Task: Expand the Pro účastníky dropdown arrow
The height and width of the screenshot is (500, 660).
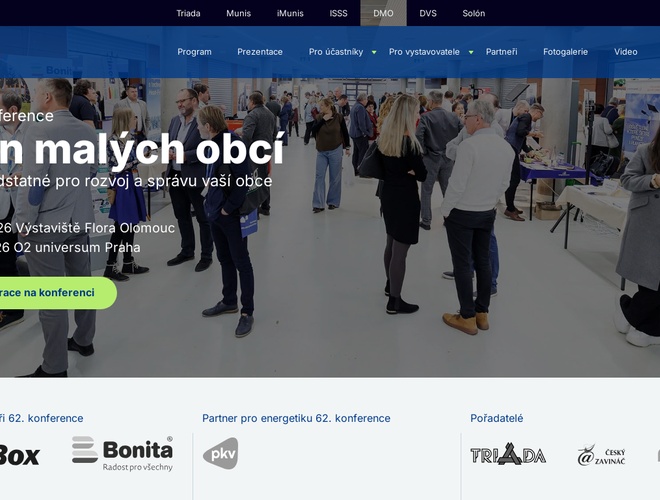Action: (374, 52)
